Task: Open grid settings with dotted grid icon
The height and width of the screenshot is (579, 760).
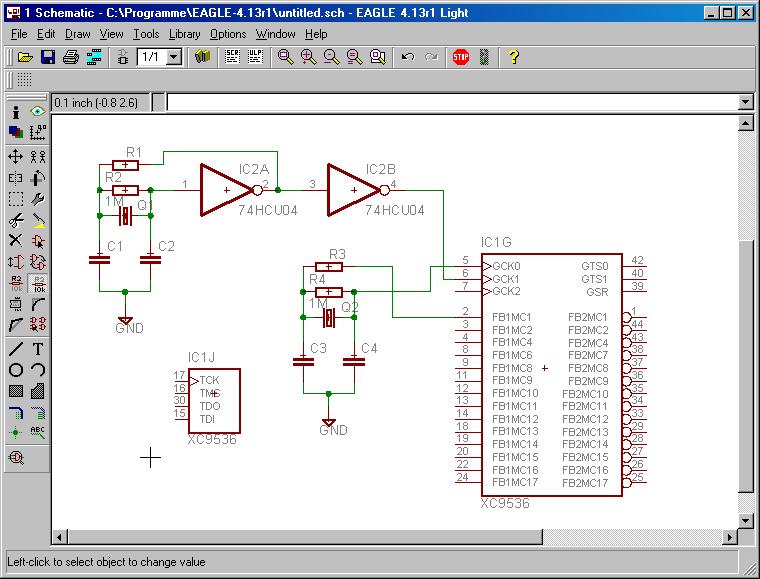Action: 25,79
